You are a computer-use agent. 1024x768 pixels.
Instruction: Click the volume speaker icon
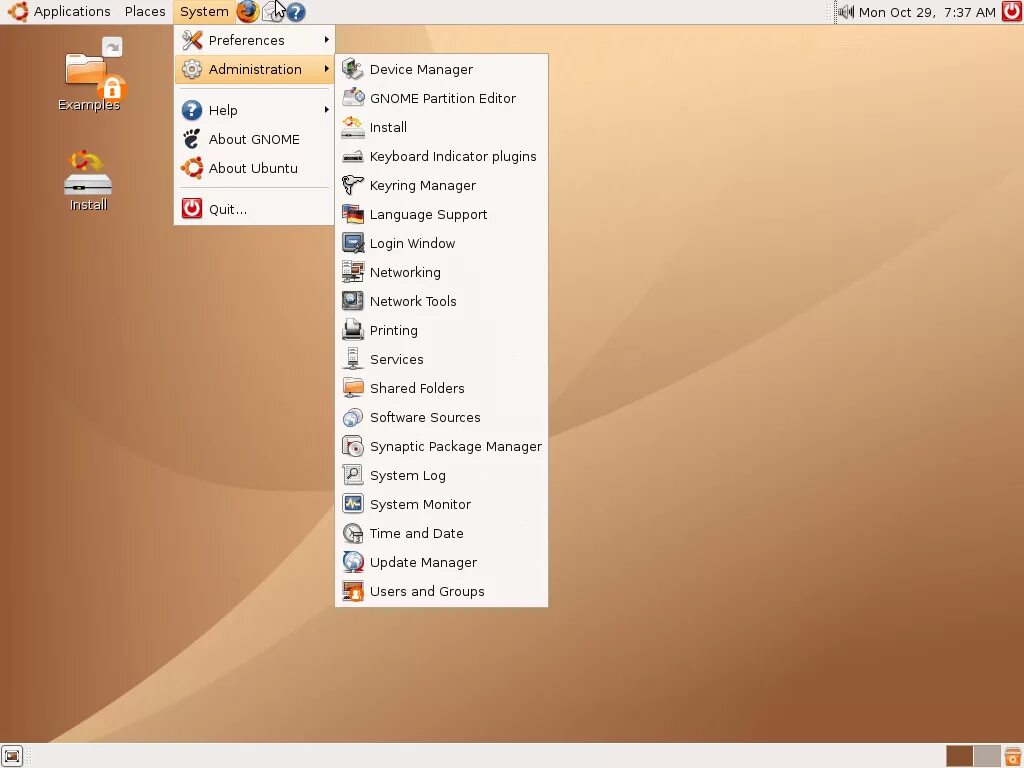(846, 12)
